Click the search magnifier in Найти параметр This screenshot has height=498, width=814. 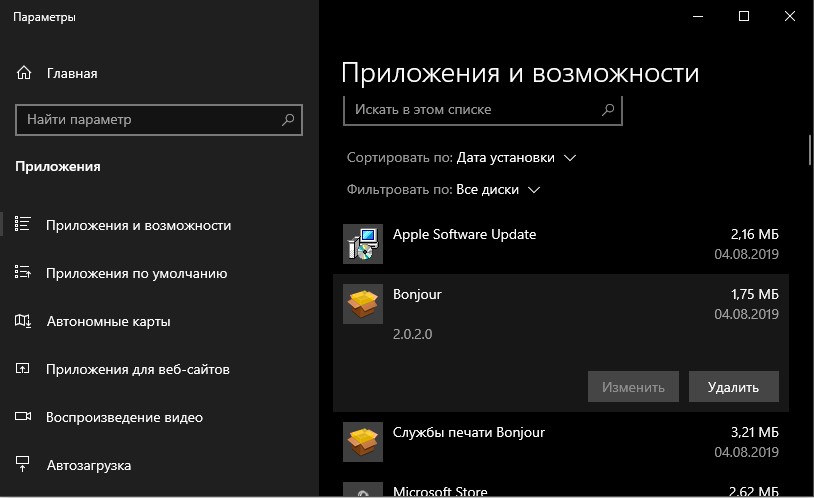[288, 120]
